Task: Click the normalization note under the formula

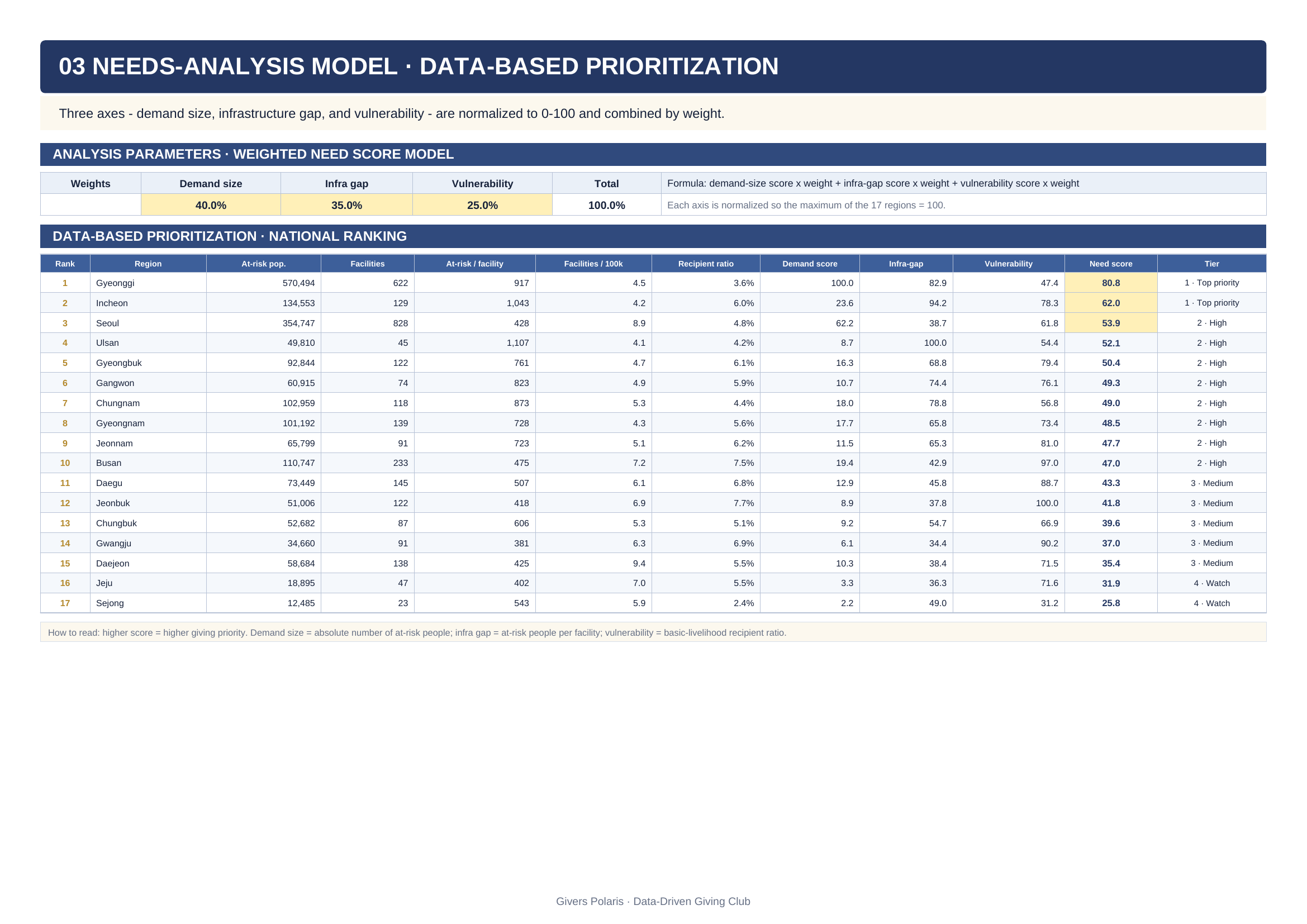Action: 806,205
